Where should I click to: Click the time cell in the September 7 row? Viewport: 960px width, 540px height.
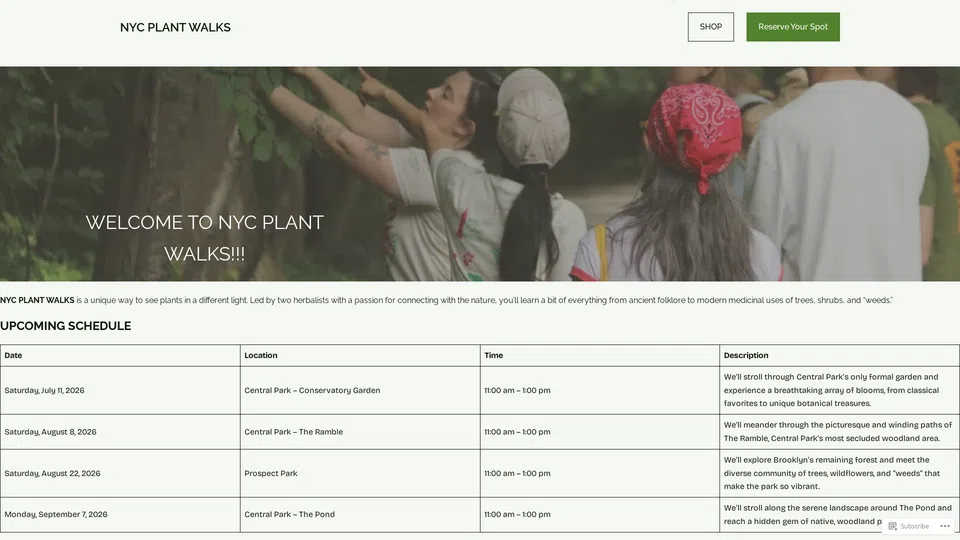pos(600,514)
